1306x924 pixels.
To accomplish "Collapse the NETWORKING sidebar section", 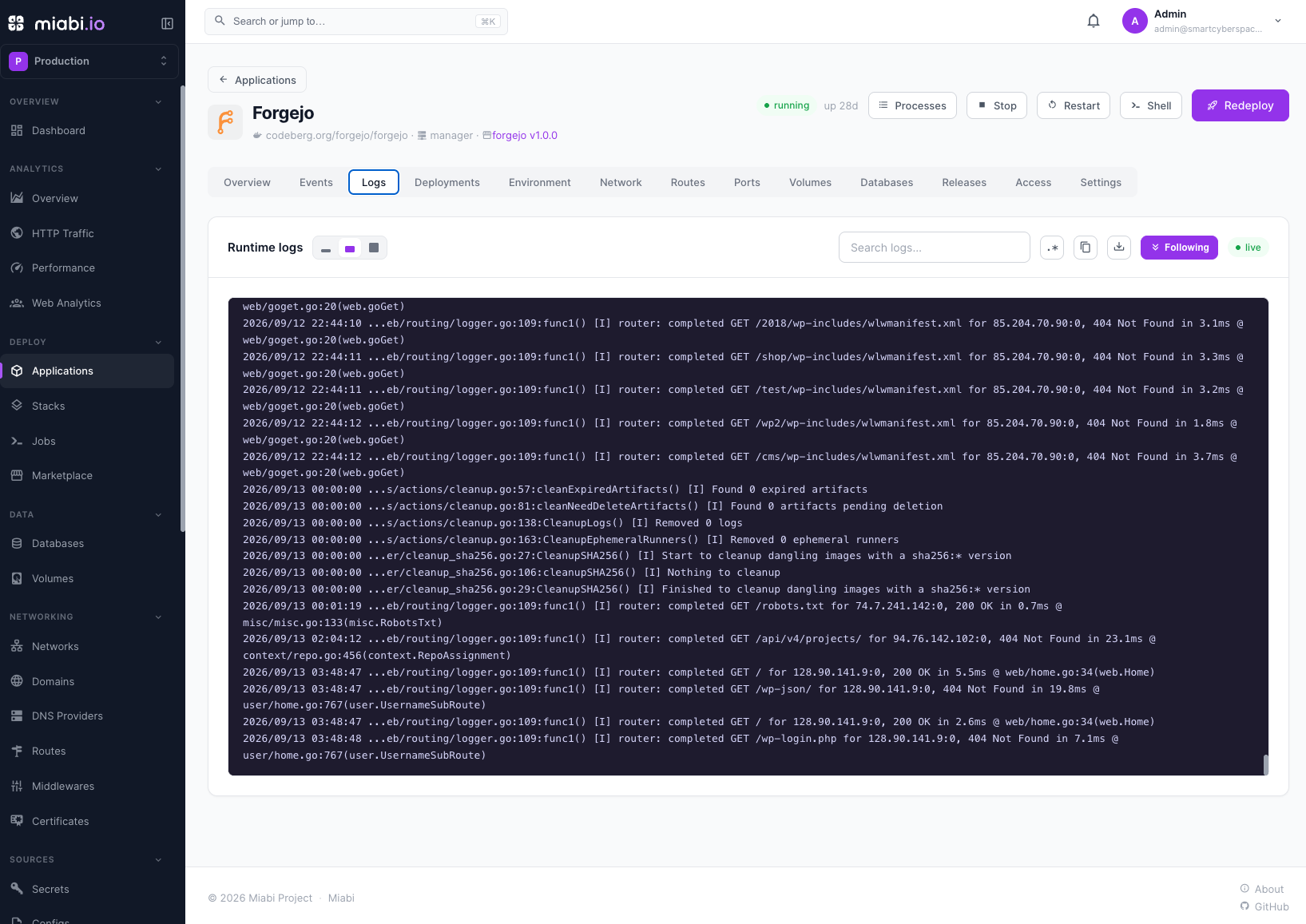I will point(158,617).
